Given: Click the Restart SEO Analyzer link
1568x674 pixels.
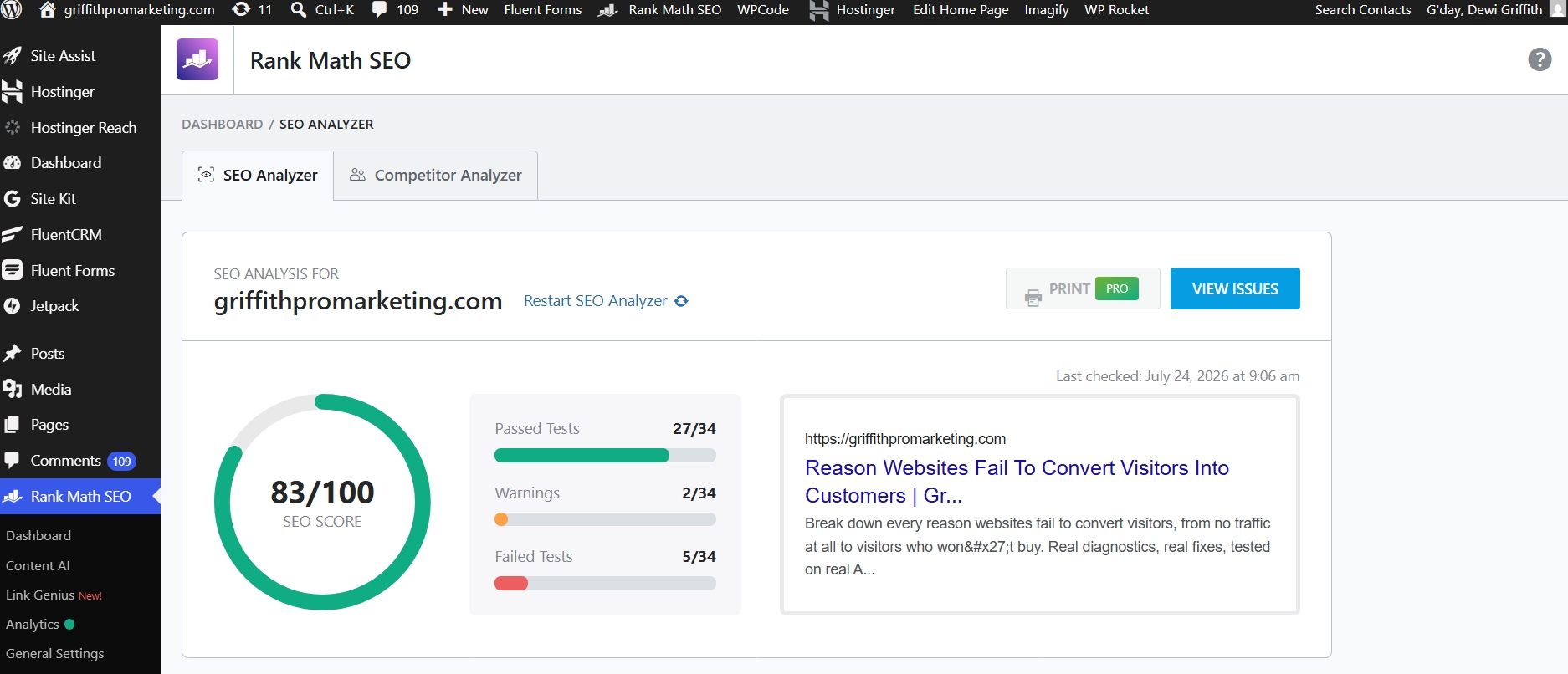Looking at the screenshot, I should tap(596, 301).
